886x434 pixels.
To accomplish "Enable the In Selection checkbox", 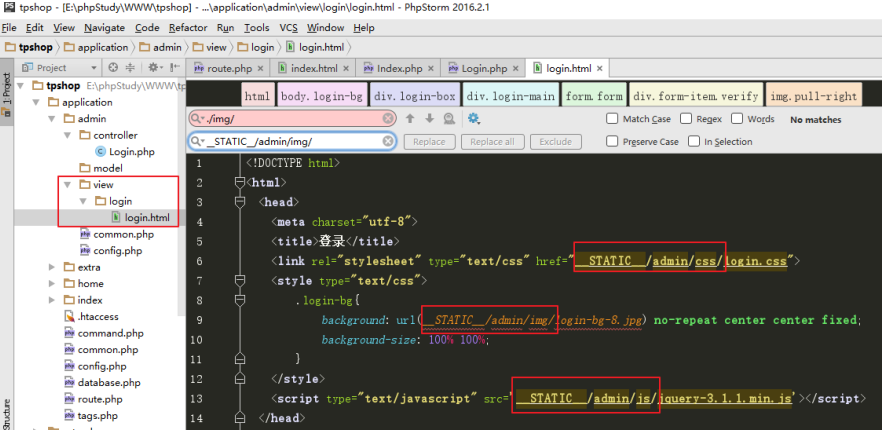I will pos(693,141).
